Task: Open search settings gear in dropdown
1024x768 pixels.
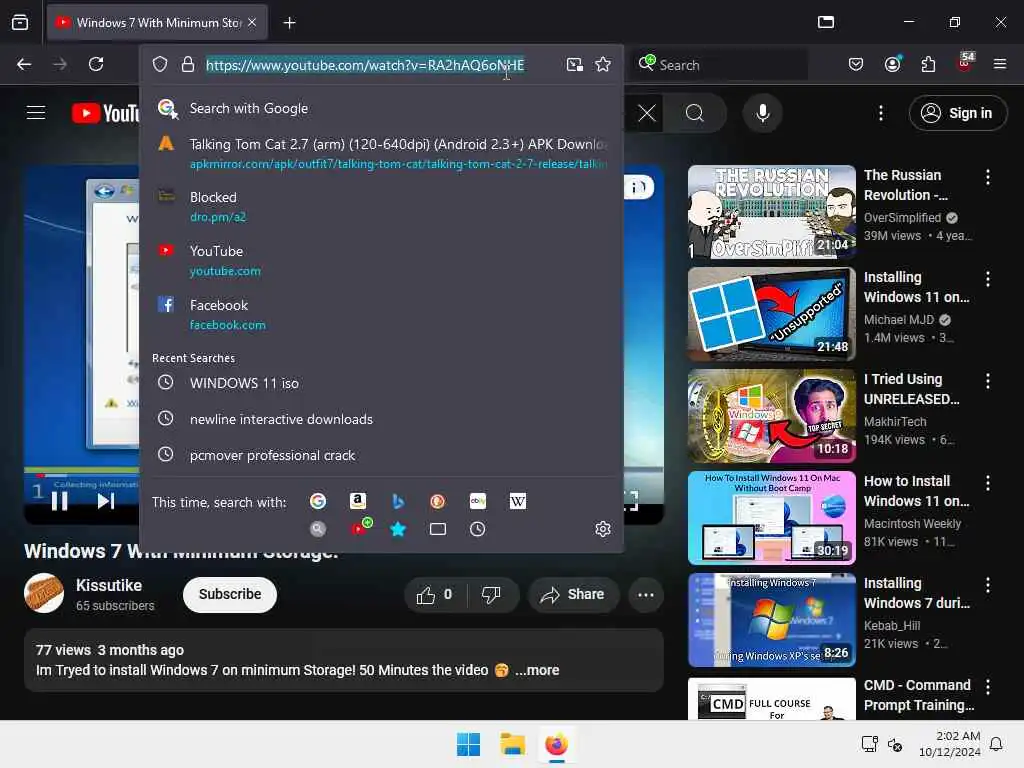Action: pos(603,529)
